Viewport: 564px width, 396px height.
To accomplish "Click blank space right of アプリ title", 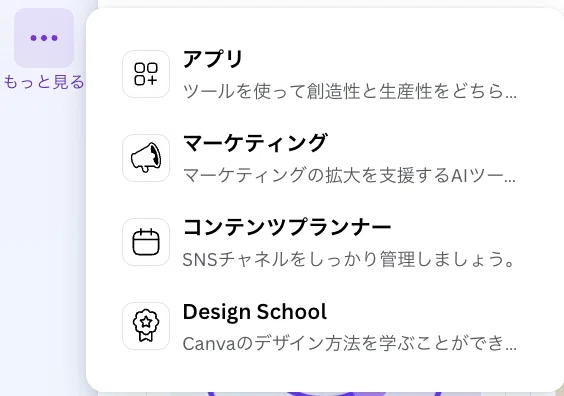I will [396, 59].
